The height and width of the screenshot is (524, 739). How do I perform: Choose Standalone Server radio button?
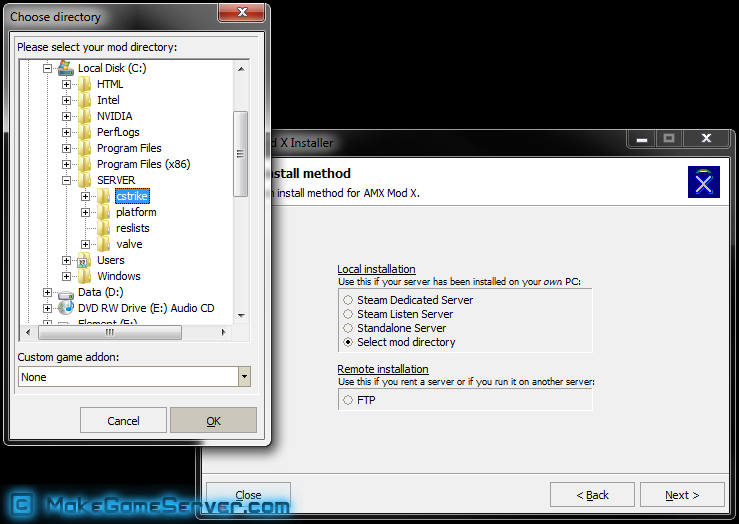point(348,328)
